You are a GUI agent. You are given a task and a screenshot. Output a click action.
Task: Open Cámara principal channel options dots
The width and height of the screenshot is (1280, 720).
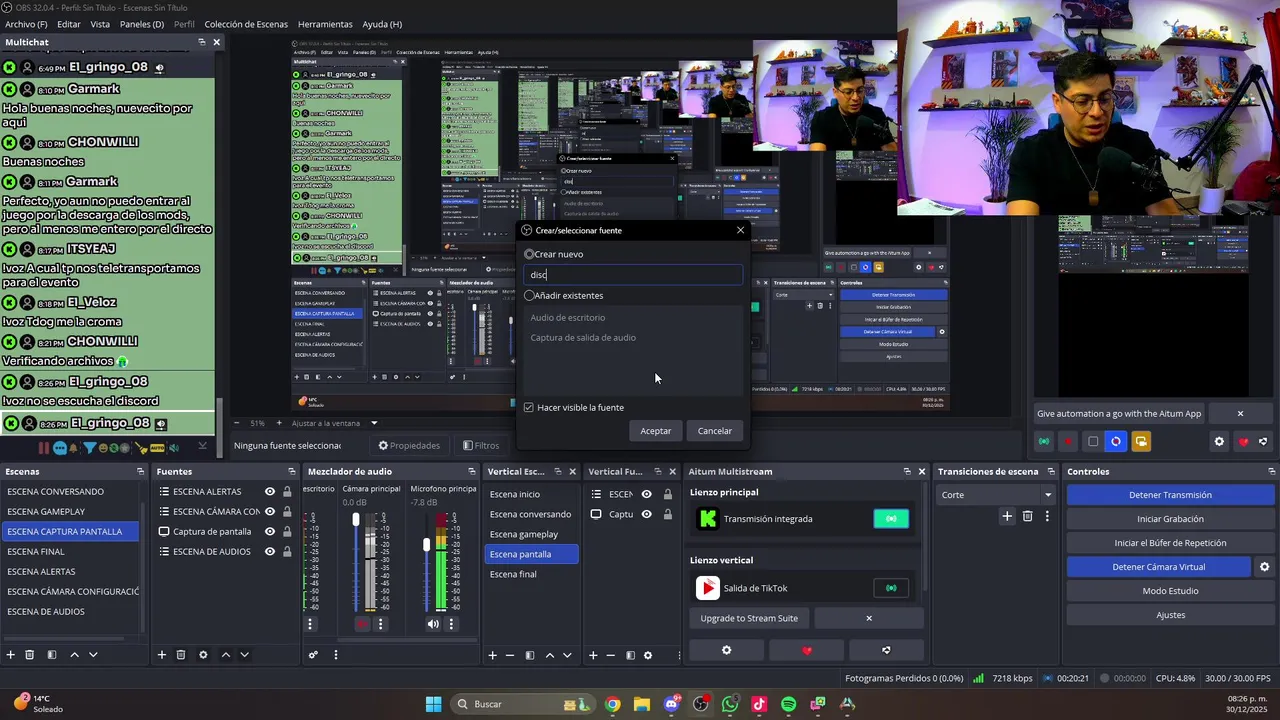pyautogui.click(x=380, y=624)
